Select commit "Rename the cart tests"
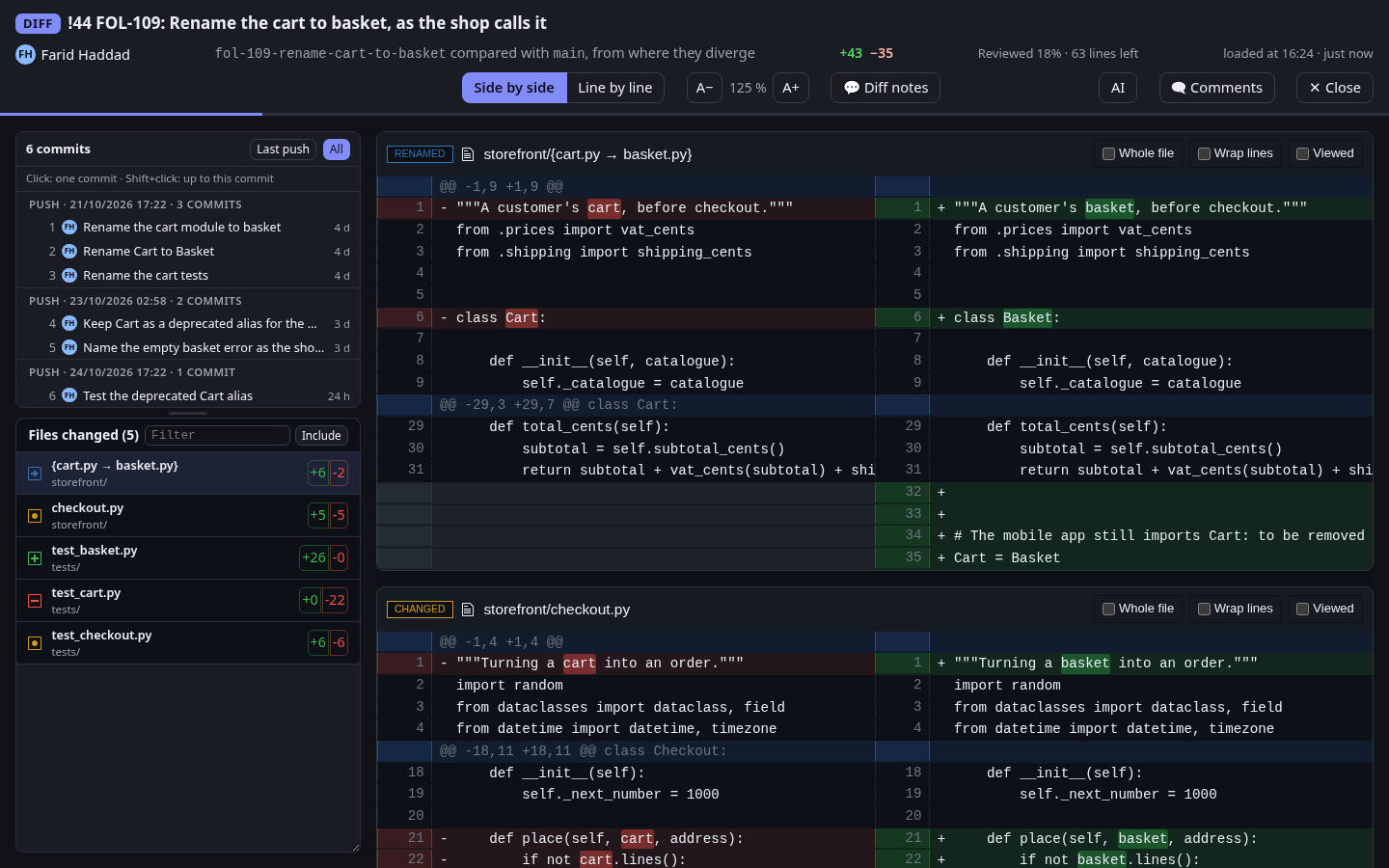Screen dimensions: 1389x868 [x=188, y=276]
